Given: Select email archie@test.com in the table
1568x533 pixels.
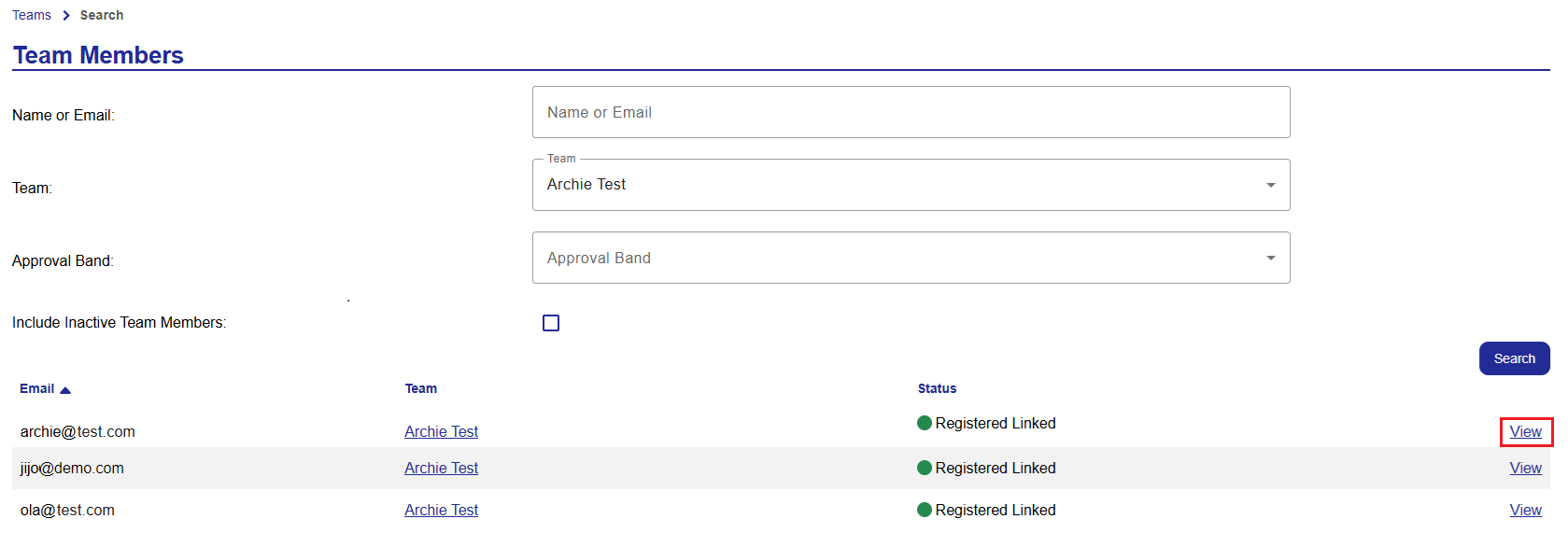Looking at the screenshot, I should click(78, 431).
